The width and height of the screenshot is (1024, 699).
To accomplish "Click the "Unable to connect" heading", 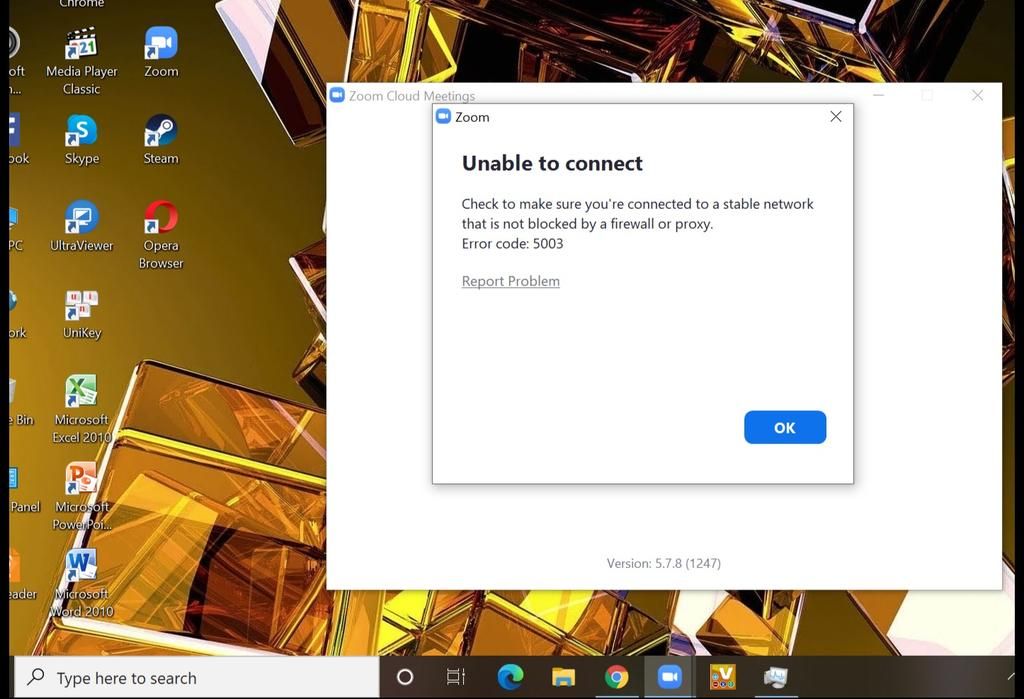I will pyautogui.click(x=552, y=163).
